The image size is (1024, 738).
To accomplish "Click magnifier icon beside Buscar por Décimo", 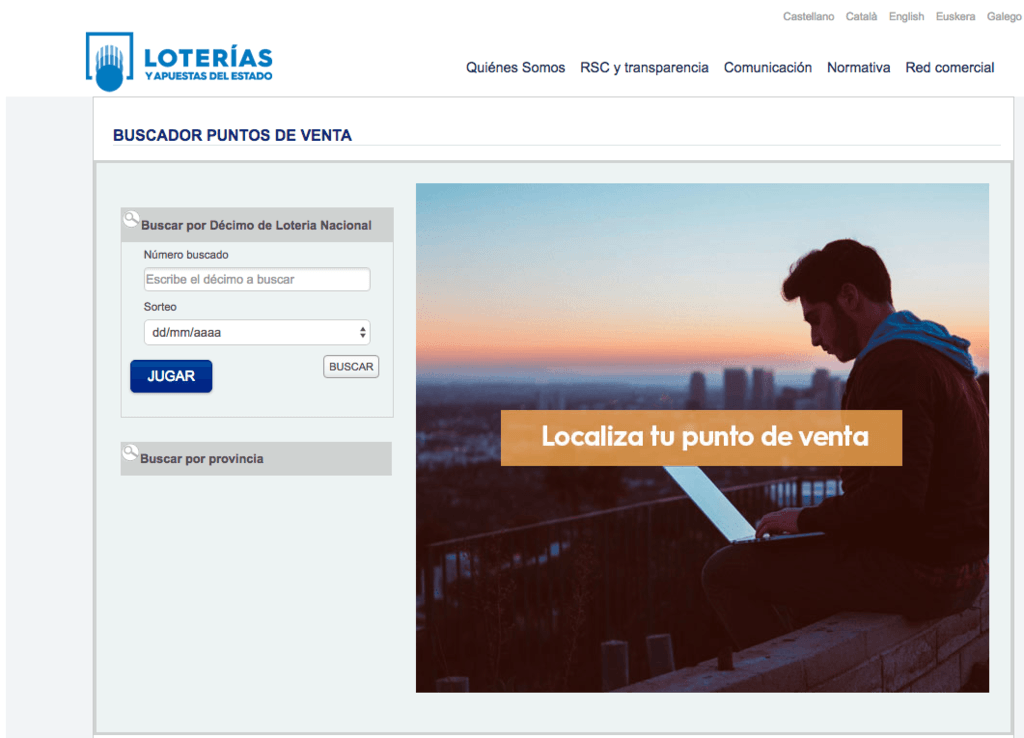I will pos(131,219).
